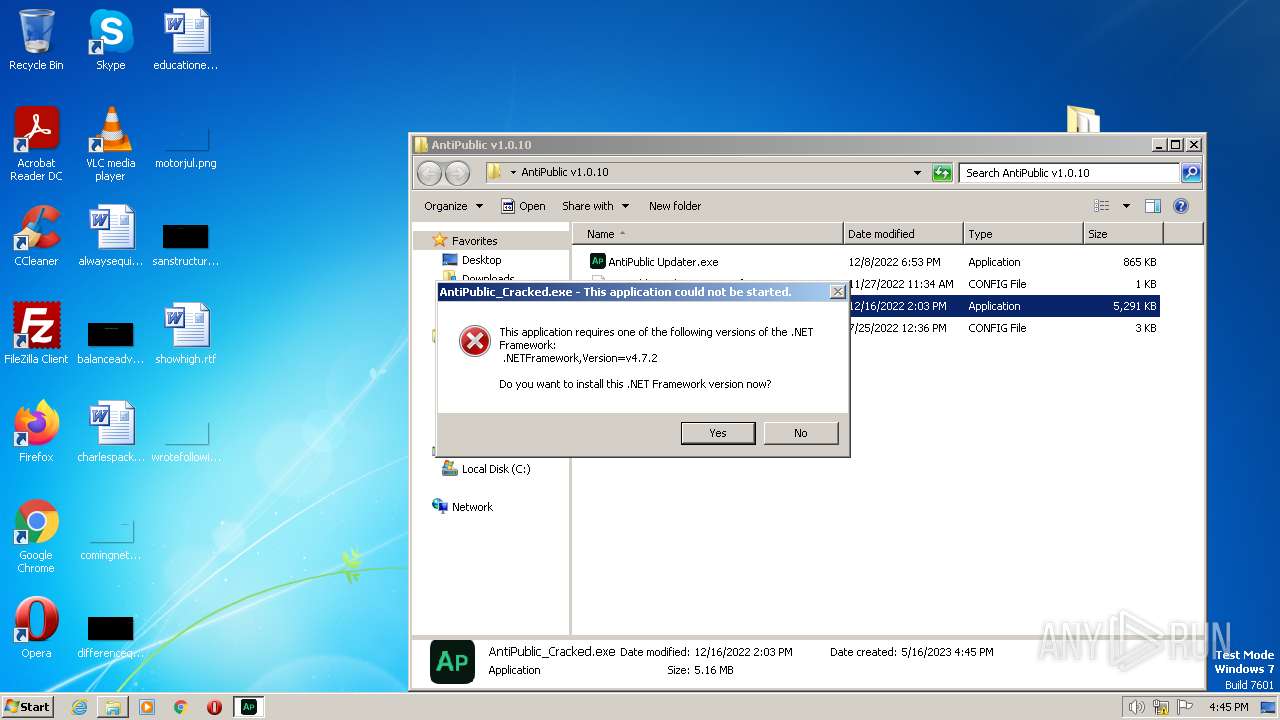Select the showhigh.rtf document icon

click(185, 334)
